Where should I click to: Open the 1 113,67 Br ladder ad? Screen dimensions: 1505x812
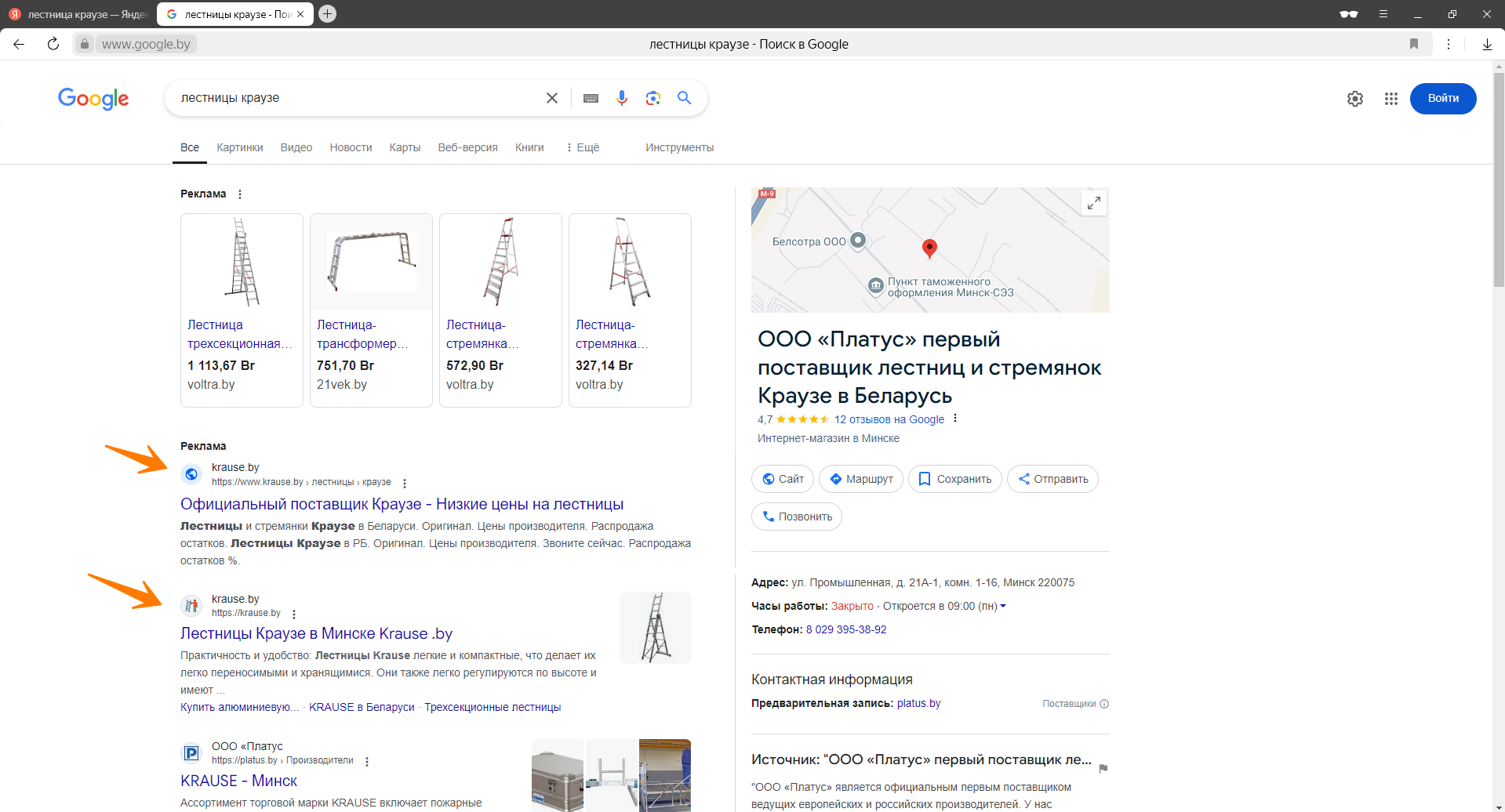point(242,310)
